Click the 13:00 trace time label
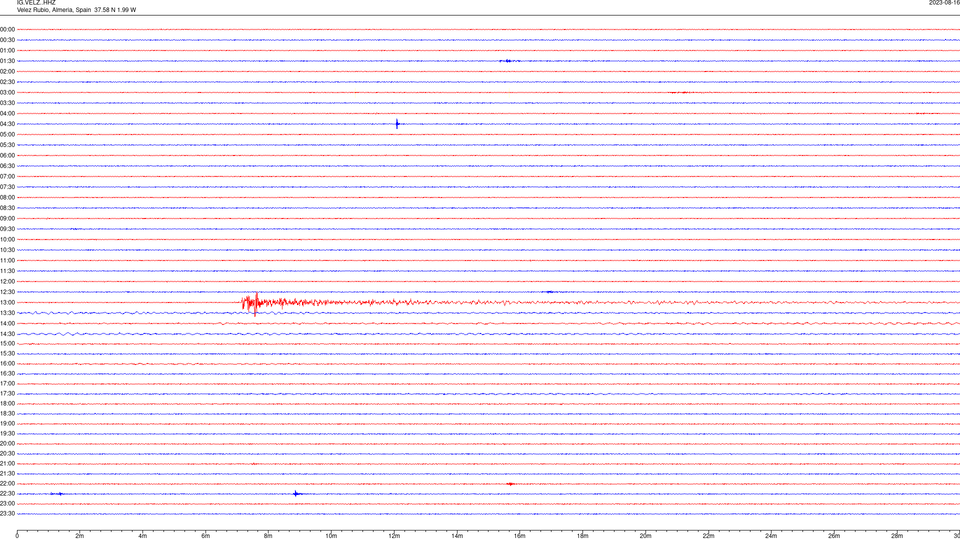Screen dimensions: 960x540 pyautogui.click(x=7, y=302)
